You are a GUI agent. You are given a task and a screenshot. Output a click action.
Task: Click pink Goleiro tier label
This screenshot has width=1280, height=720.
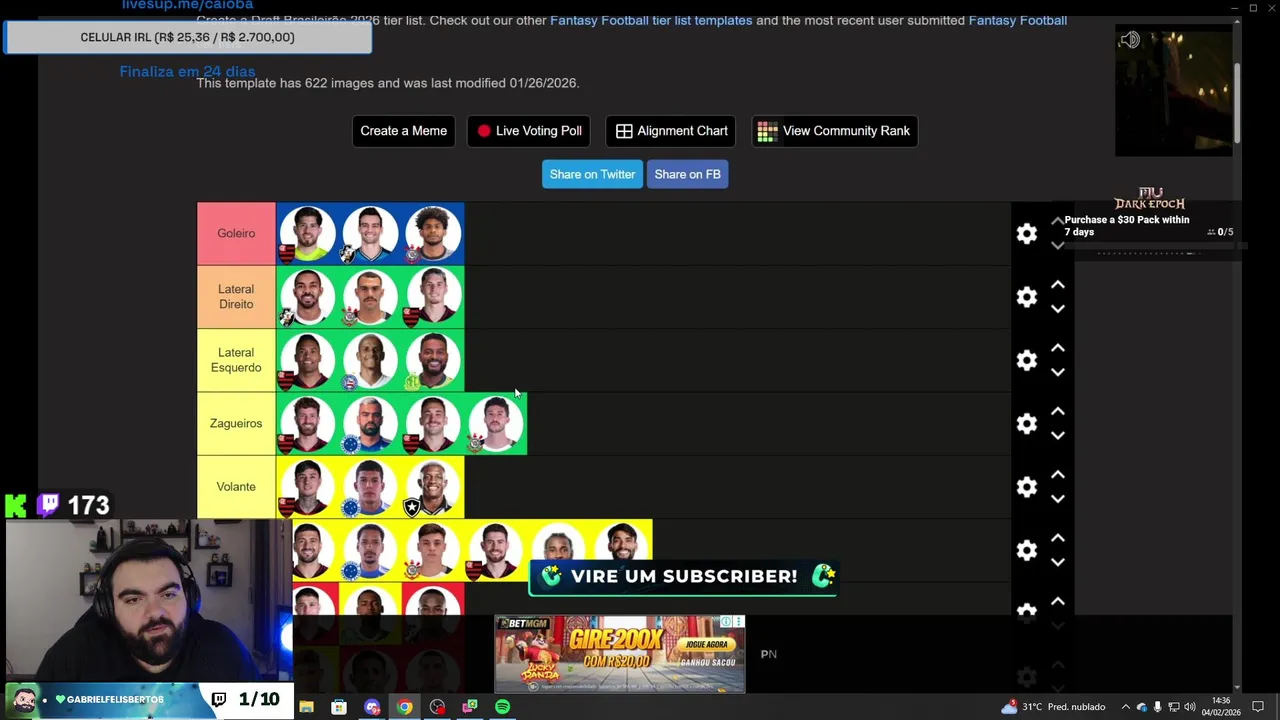click(236, 234)
